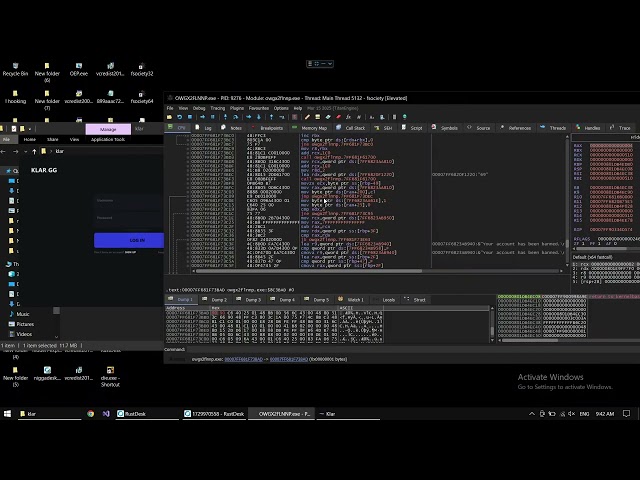Switch to the Handles tab
This screenshot has width=640, height=480.
click(x=588, y=128)
